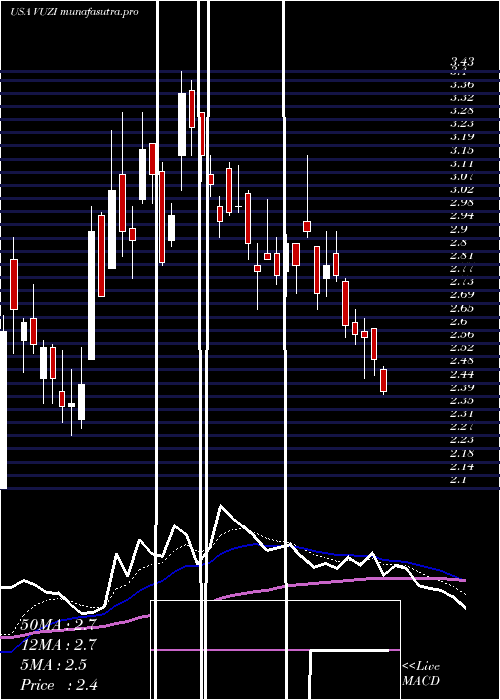The width and height of the screenshot is (500, 700).
Task: Click the 3.36 price axis label
Action: point(462,84)
